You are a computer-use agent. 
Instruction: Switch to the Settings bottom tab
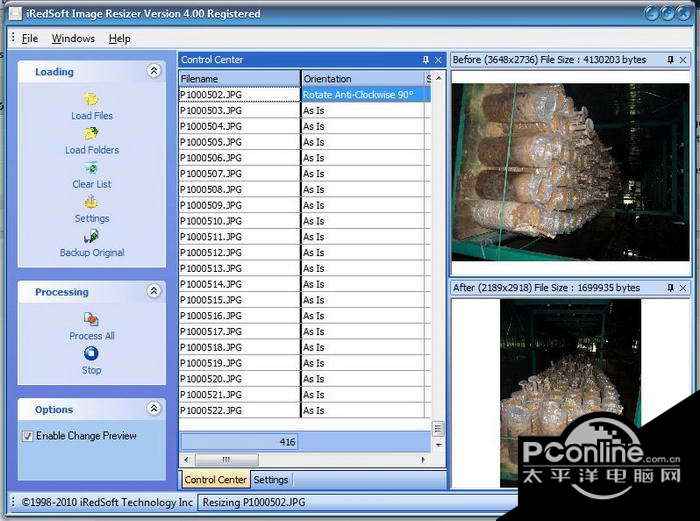click(271, 479)
